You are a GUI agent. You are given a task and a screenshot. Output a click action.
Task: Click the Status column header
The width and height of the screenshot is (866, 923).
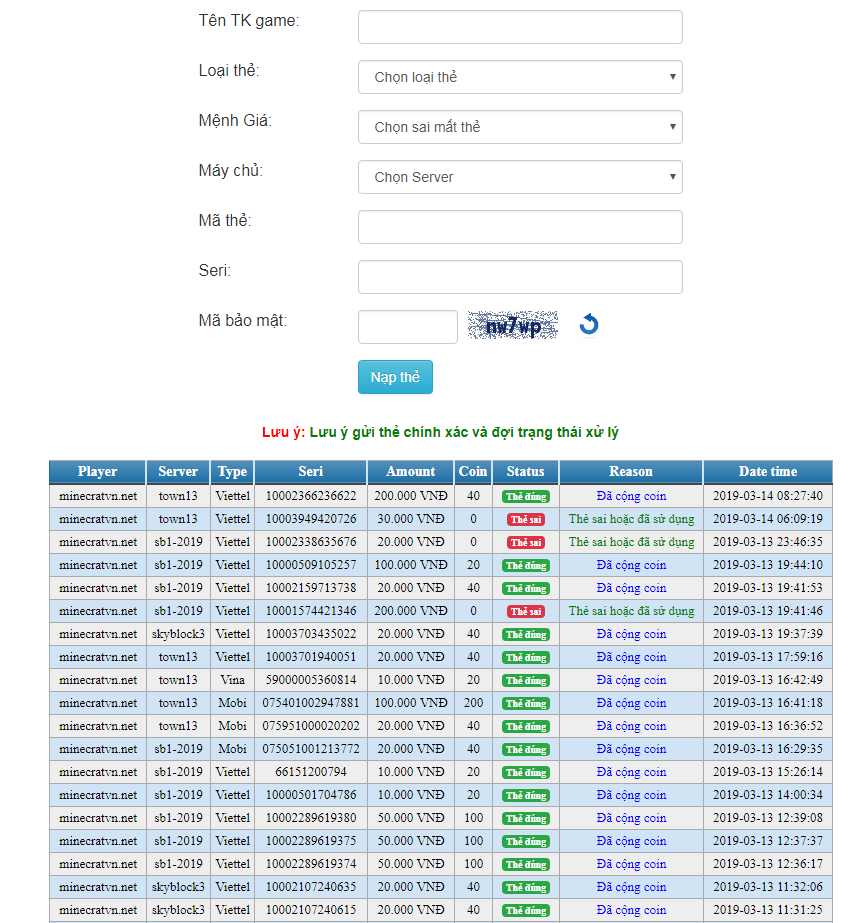tap(526, 472)
